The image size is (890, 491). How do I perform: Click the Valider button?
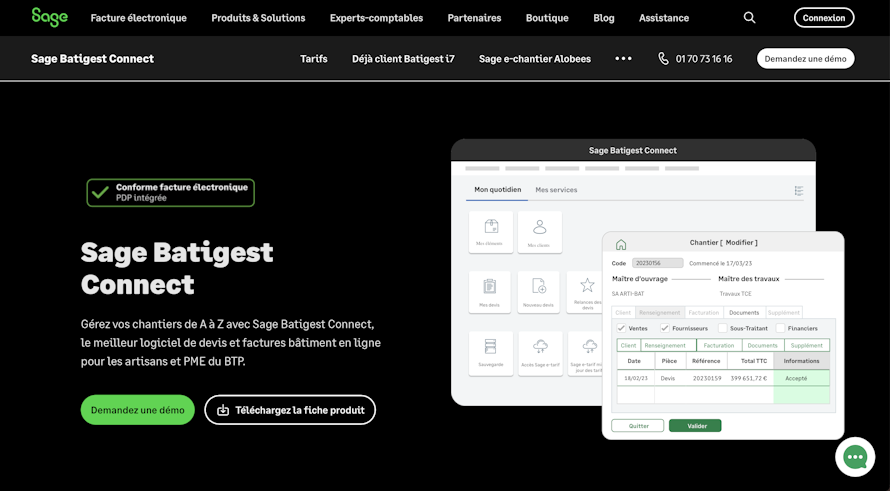point(695,426)
